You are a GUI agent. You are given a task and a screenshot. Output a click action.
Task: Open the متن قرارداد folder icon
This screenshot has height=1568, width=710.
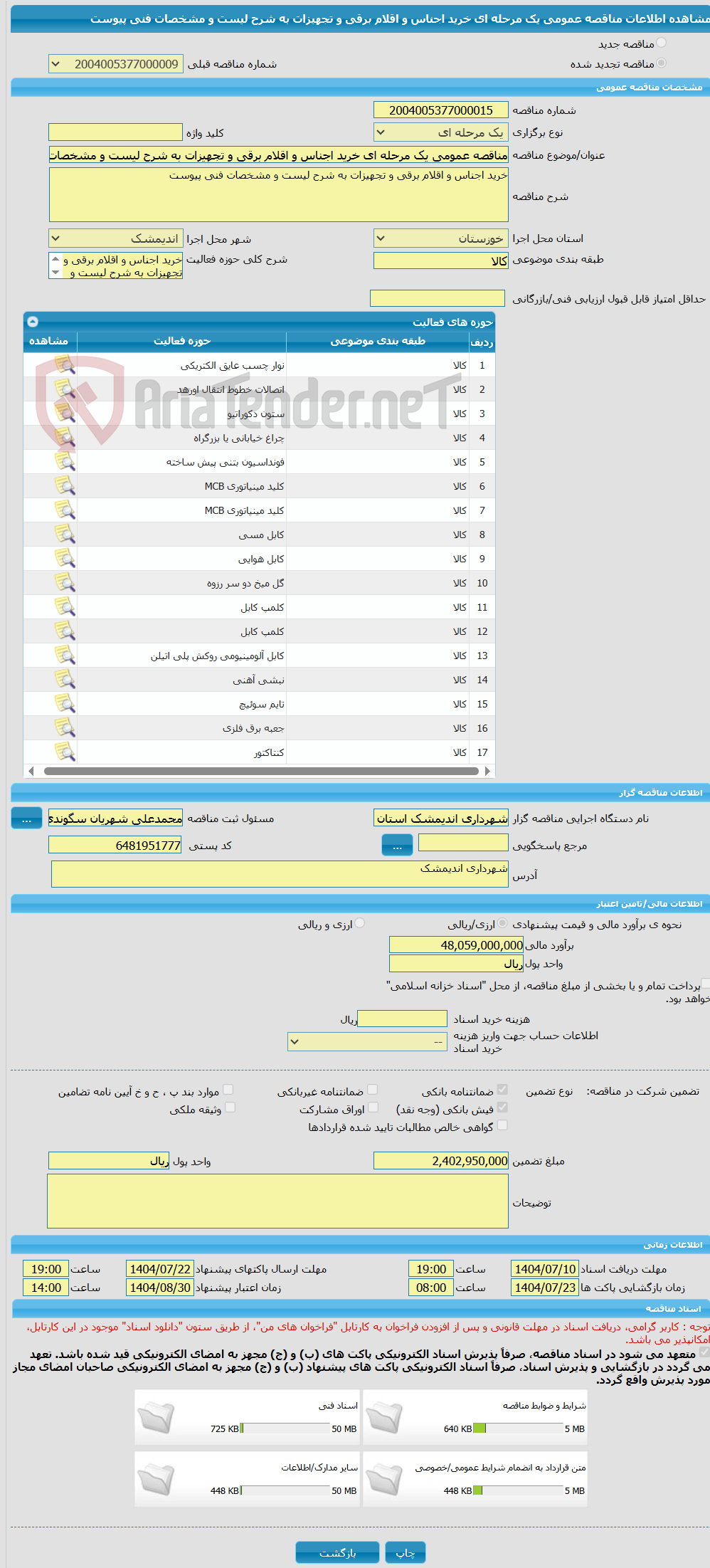[x=385, y=1480]
